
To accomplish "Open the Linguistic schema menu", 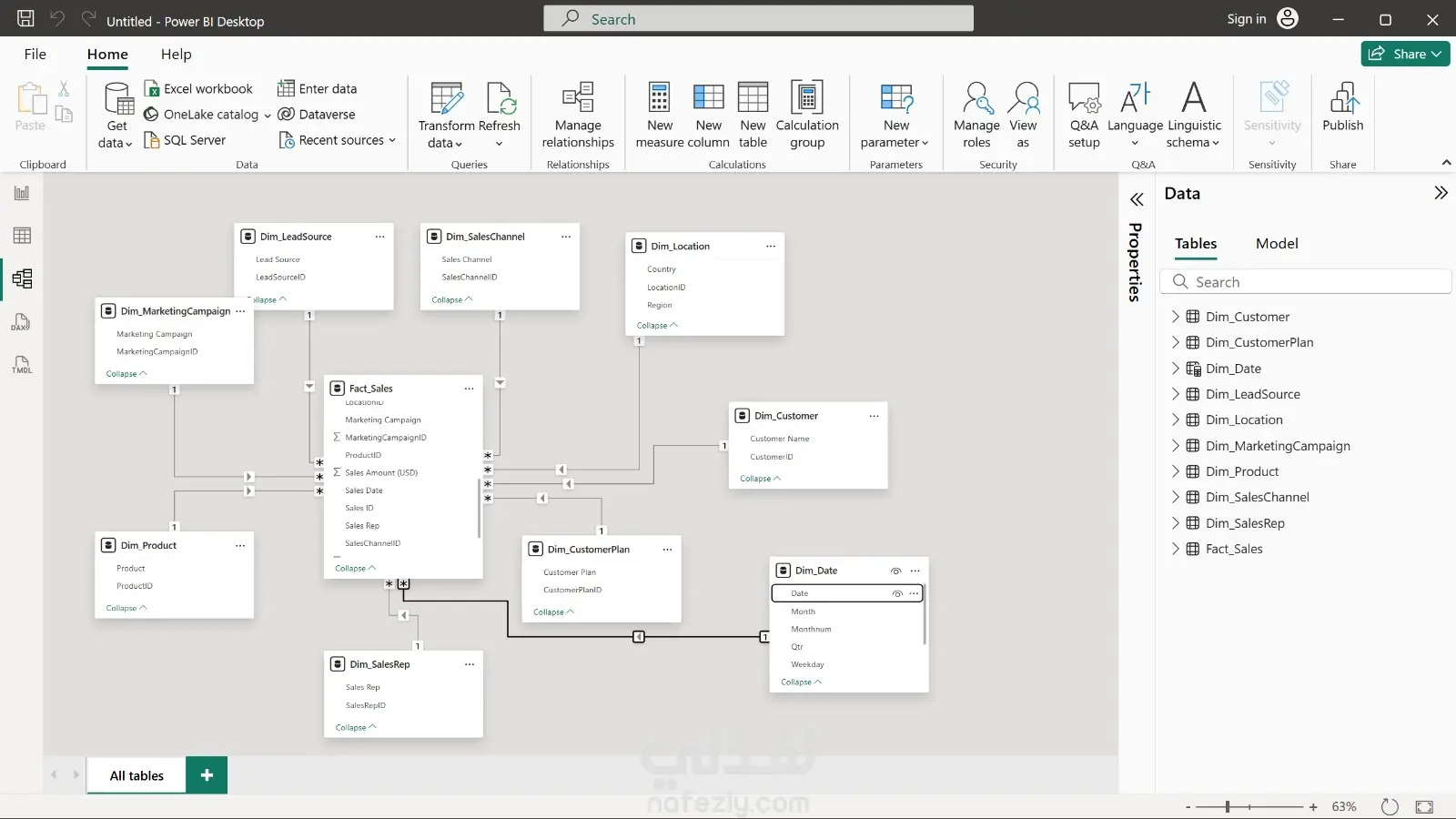I will [x=1194, y=115].
